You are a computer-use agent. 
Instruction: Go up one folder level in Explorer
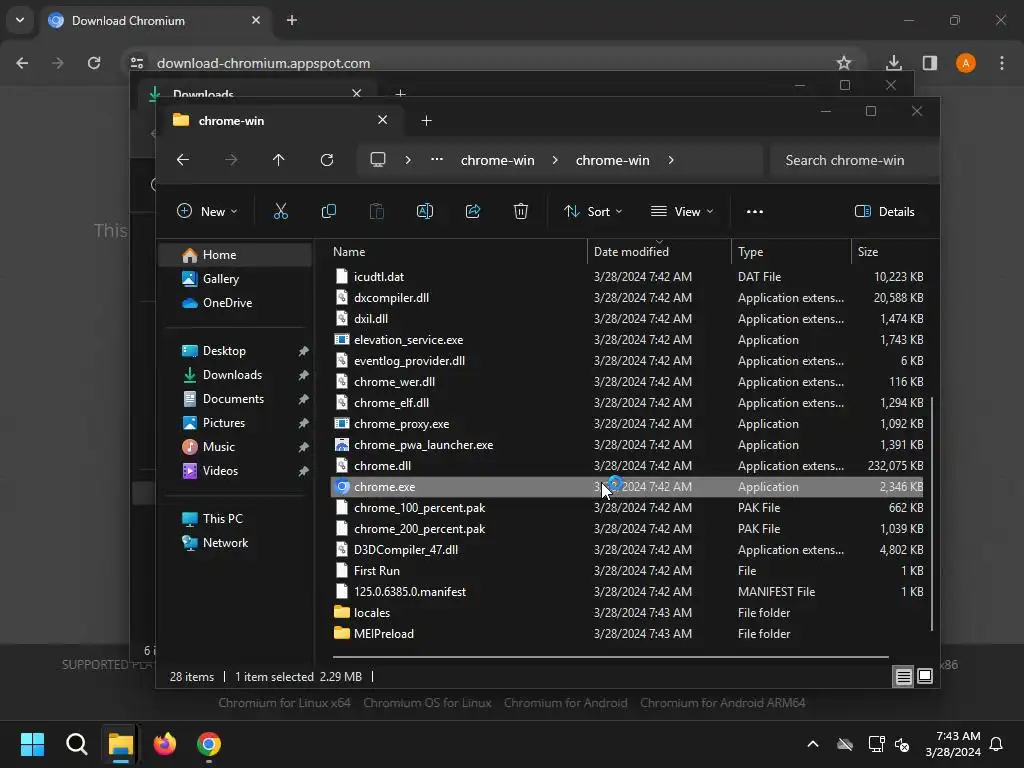279,160
